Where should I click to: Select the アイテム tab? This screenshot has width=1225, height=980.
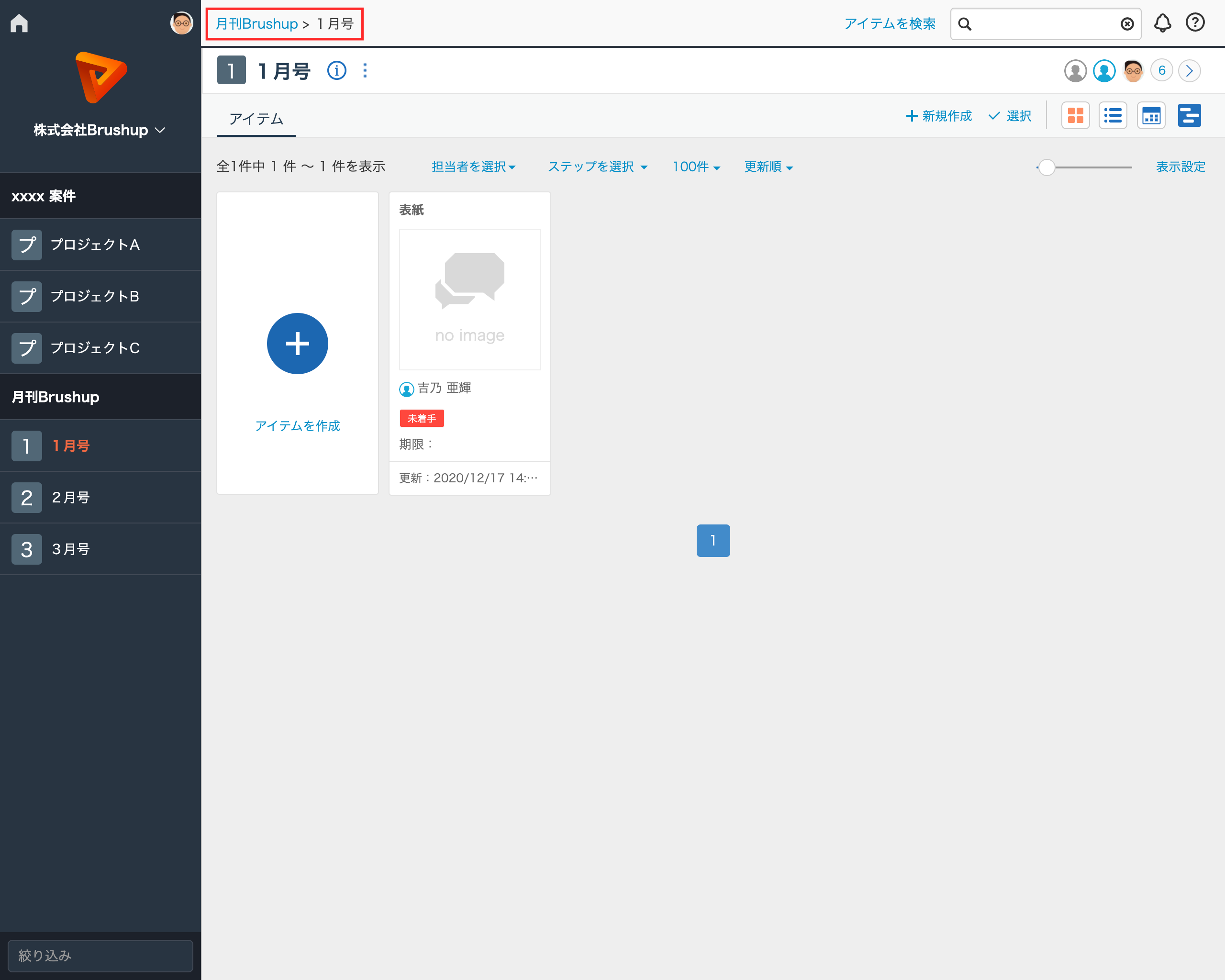pyautogui.click(x=256, y=119)
